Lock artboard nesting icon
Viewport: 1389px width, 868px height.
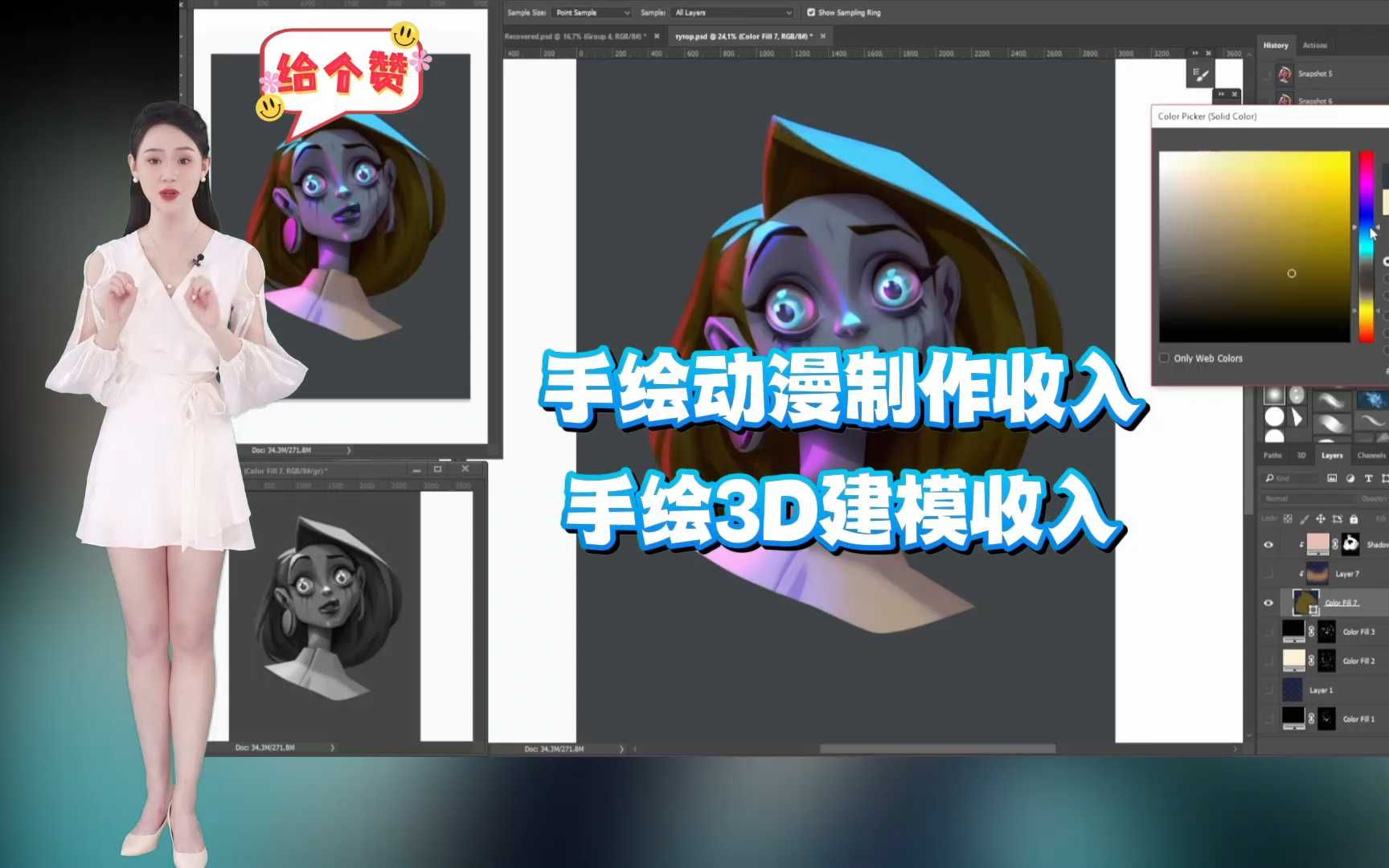pyautogui.click(x=1337, y=519)
